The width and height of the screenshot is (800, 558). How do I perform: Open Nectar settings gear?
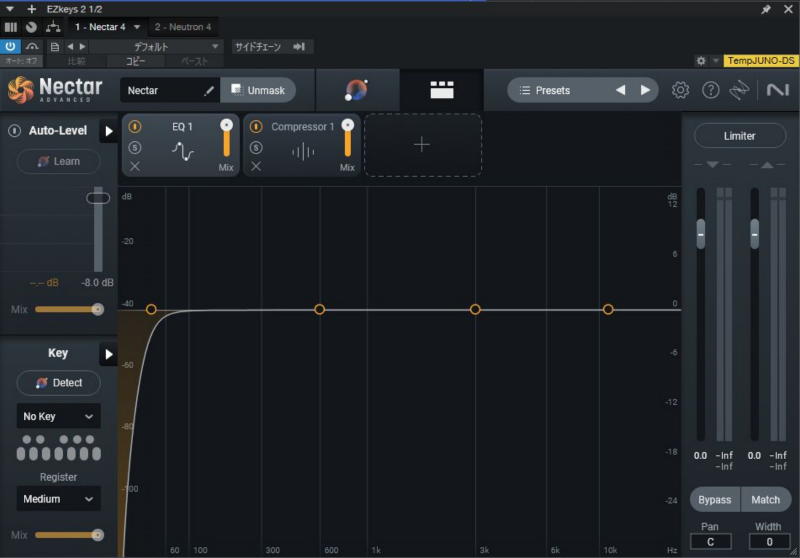(x=680, y=90)
